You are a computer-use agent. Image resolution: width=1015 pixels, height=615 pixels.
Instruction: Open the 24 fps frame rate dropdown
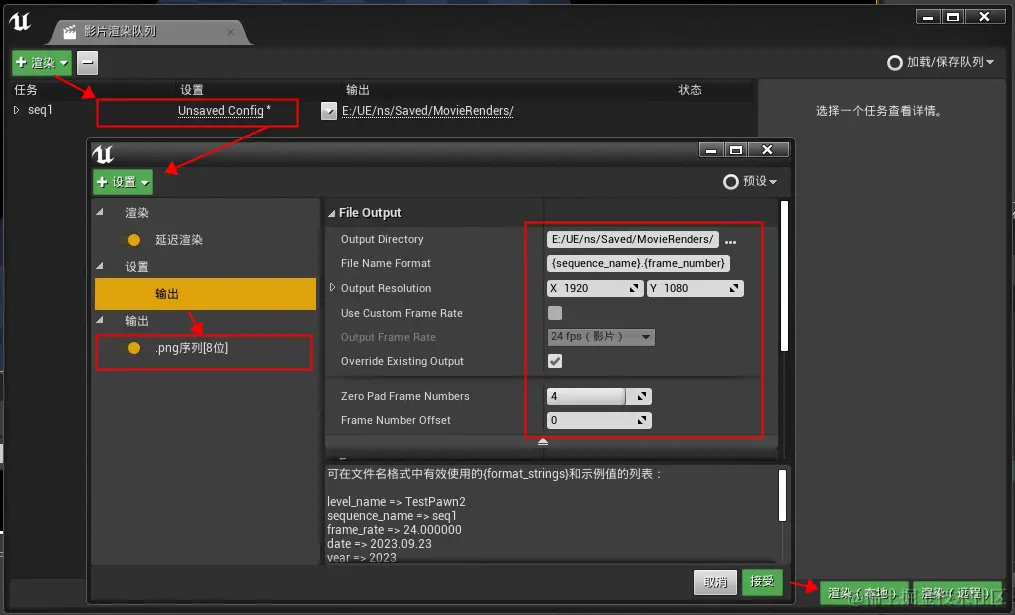click(601, 337)
